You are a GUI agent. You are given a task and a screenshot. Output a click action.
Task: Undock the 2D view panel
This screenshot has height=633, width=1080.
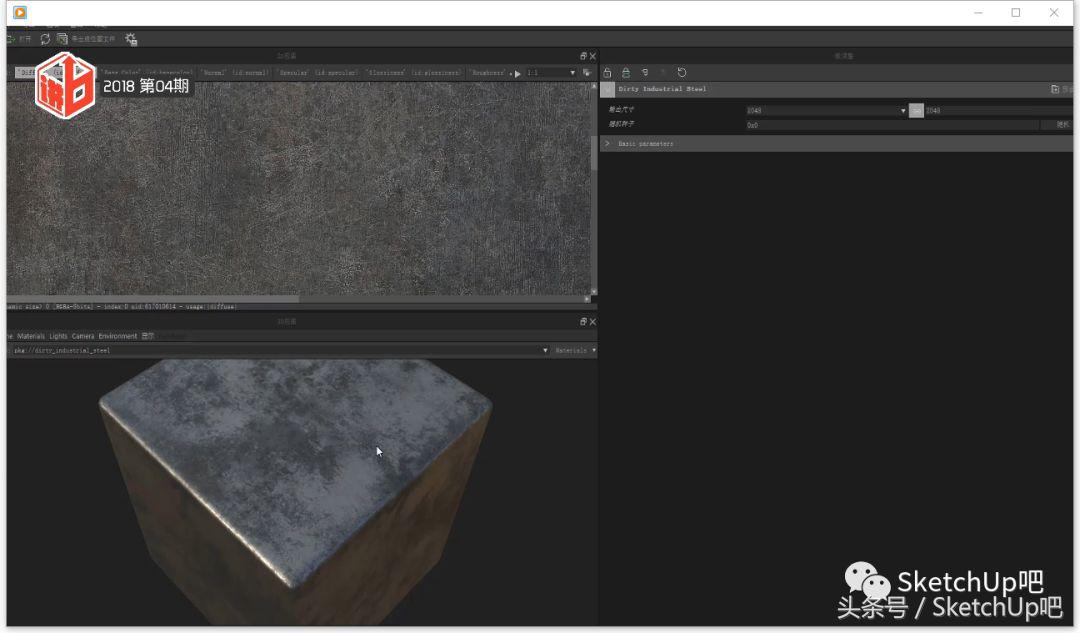(583, 57)
